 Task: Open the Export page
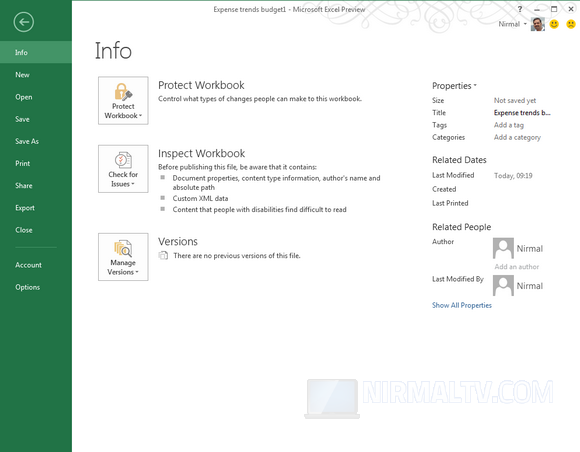(x=36, y=208)
